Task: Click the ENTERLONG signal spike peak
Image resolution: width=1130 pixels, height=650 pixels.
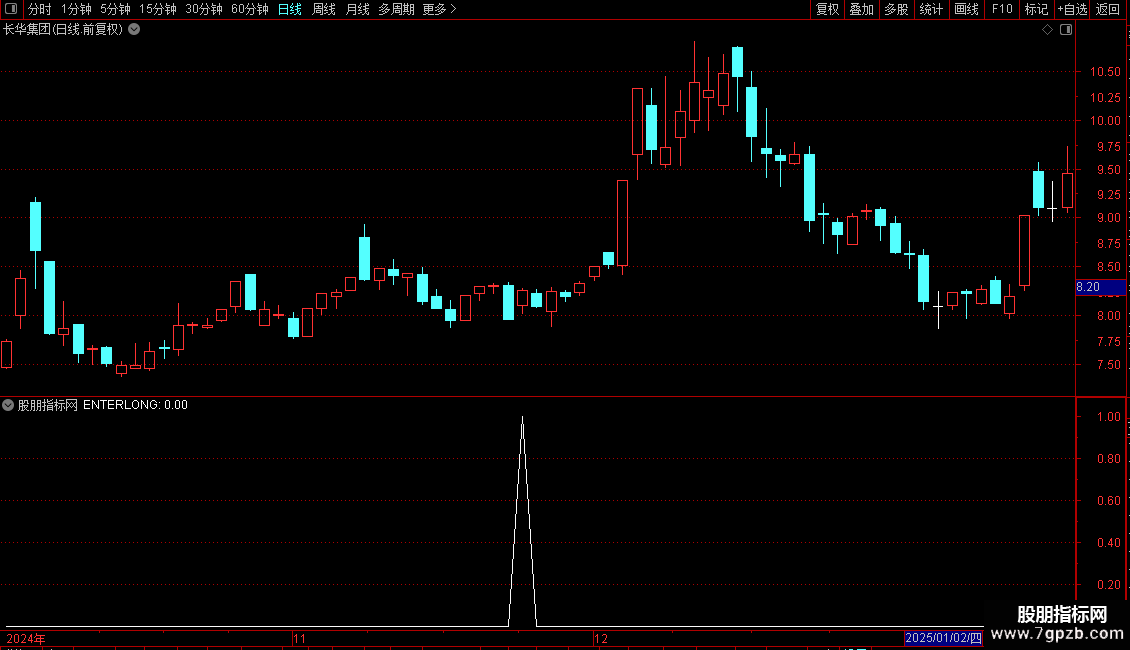Action: pyautogui.click(x=522, y=418)
